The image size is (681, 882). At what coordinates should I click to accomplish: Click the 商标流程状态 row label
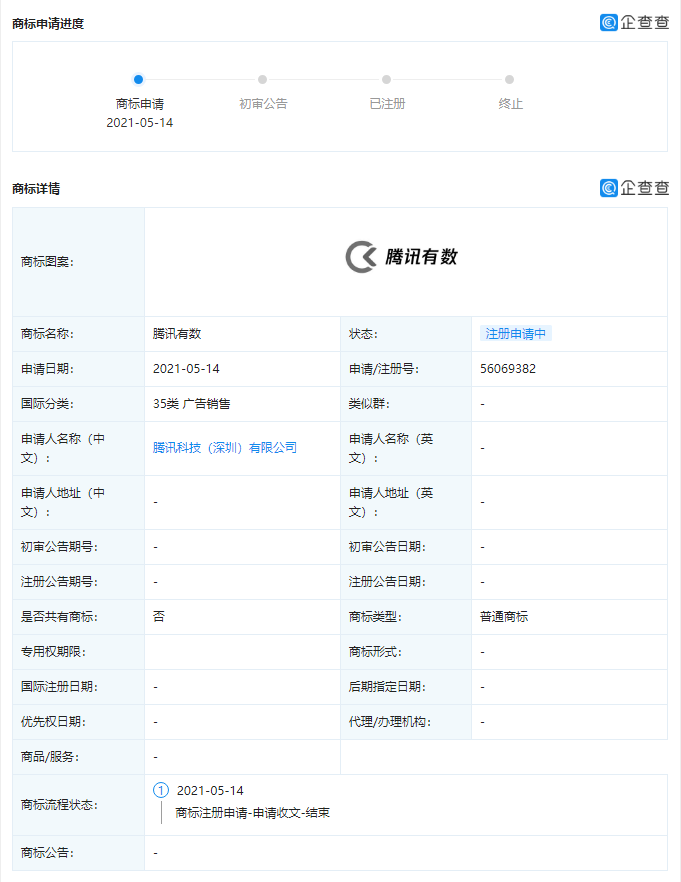coord(60,805)
